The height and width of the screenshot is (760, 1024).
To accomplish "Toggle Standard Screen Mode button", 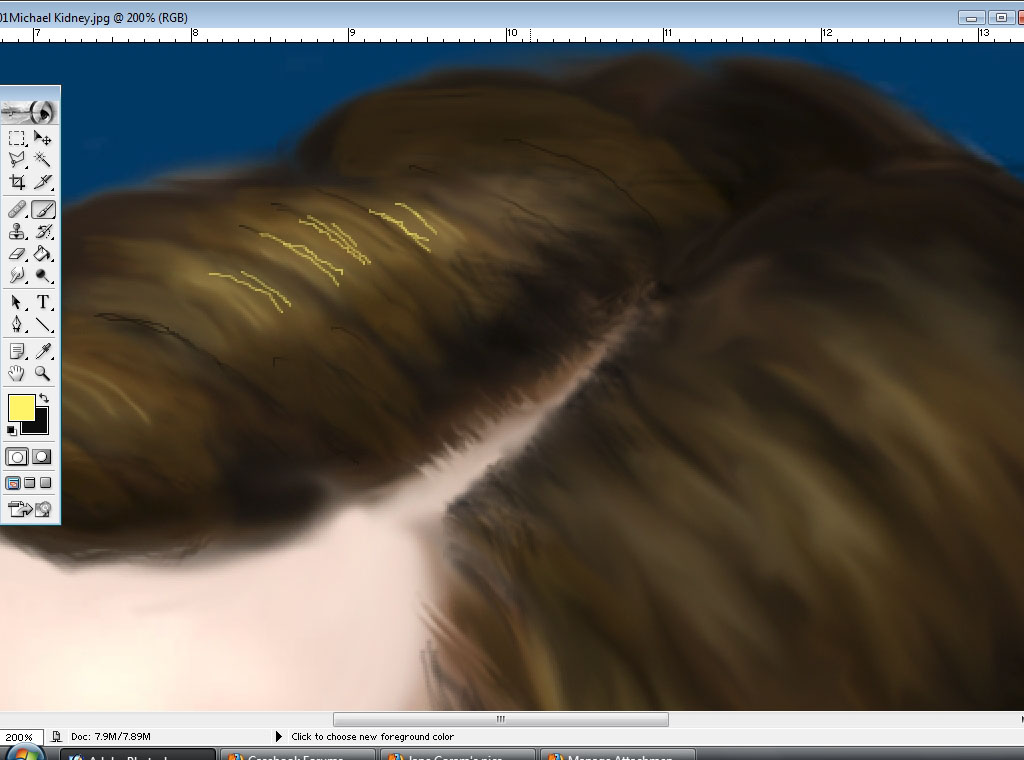I will point(13,483).
